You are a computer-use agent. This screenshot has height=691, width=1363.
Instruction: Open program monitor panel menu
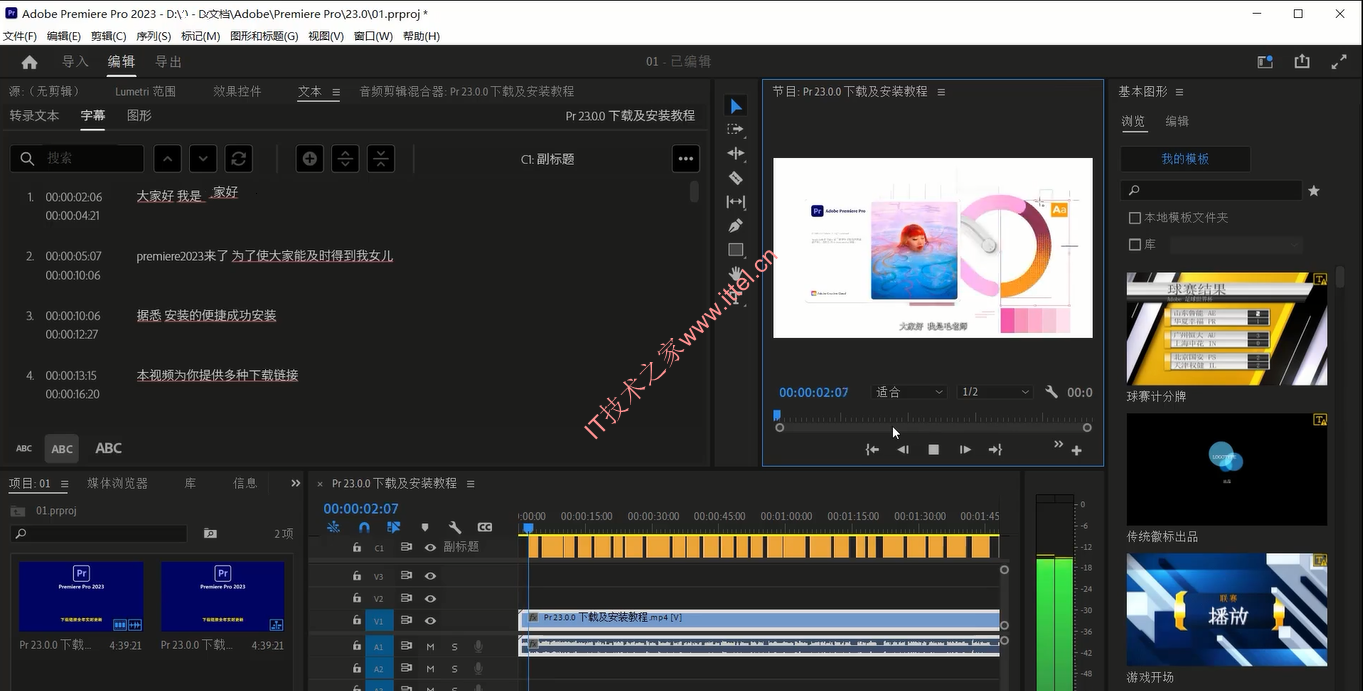941,91
